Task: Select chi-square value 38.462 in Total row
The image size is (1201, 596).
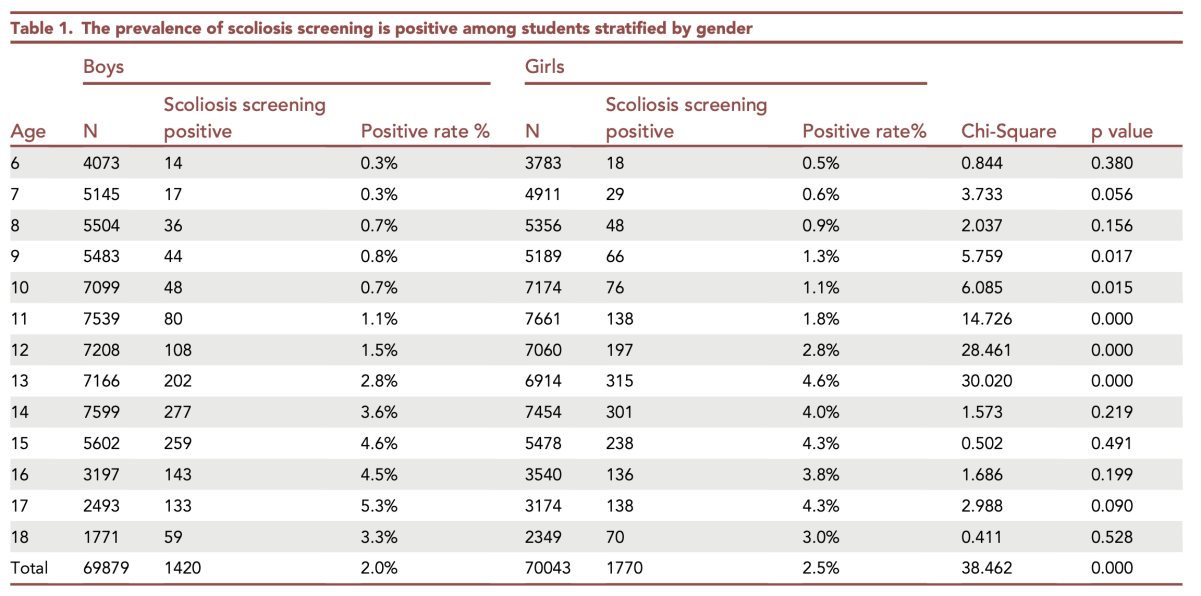Action: [987, 568]
